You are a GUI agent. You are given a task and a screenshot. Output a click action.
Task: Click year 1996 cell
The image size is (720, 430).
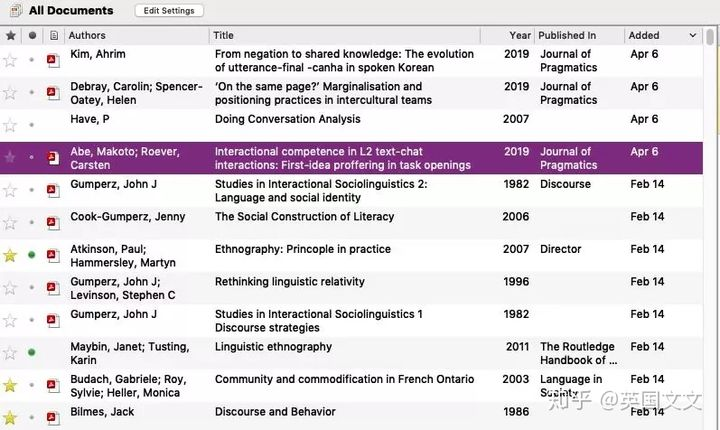coord(516,282)
